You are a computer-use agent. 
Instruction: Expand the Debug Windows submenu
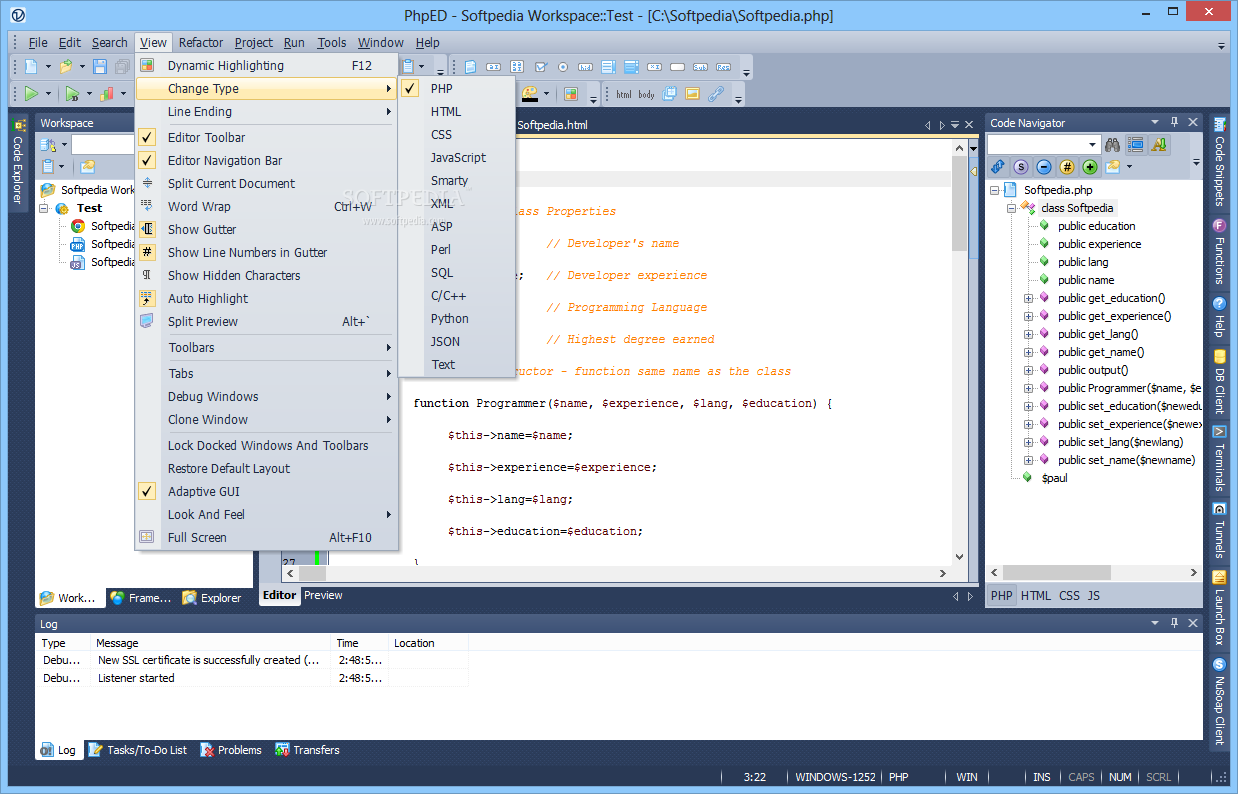[x=267, y=397]
